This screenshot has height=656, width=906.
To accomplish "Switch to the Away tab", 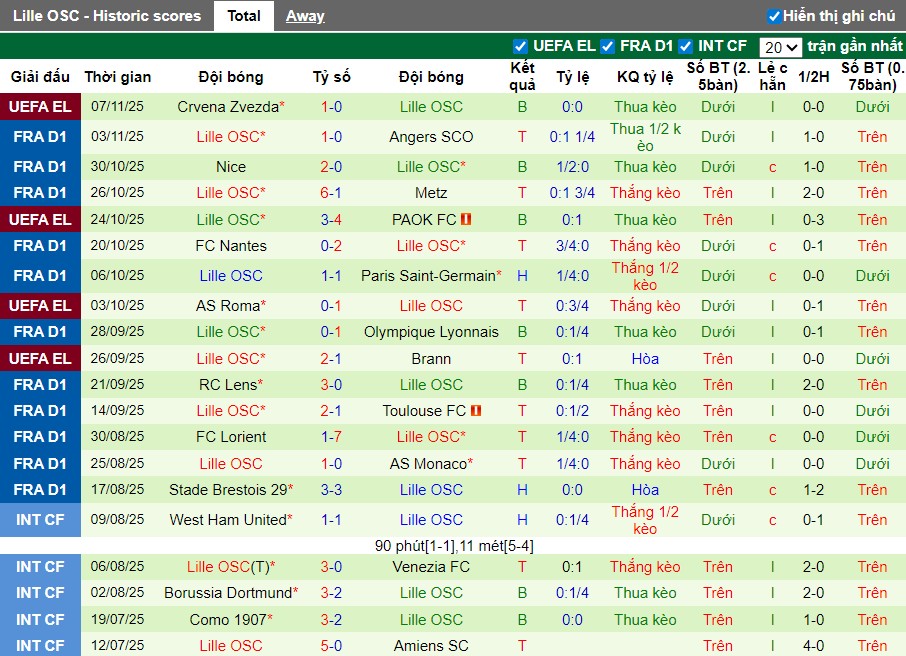I will (305, 16).
